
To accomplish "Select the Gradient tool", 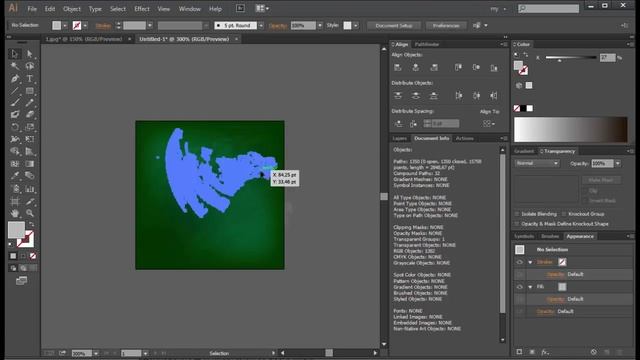I will (30, 164).
